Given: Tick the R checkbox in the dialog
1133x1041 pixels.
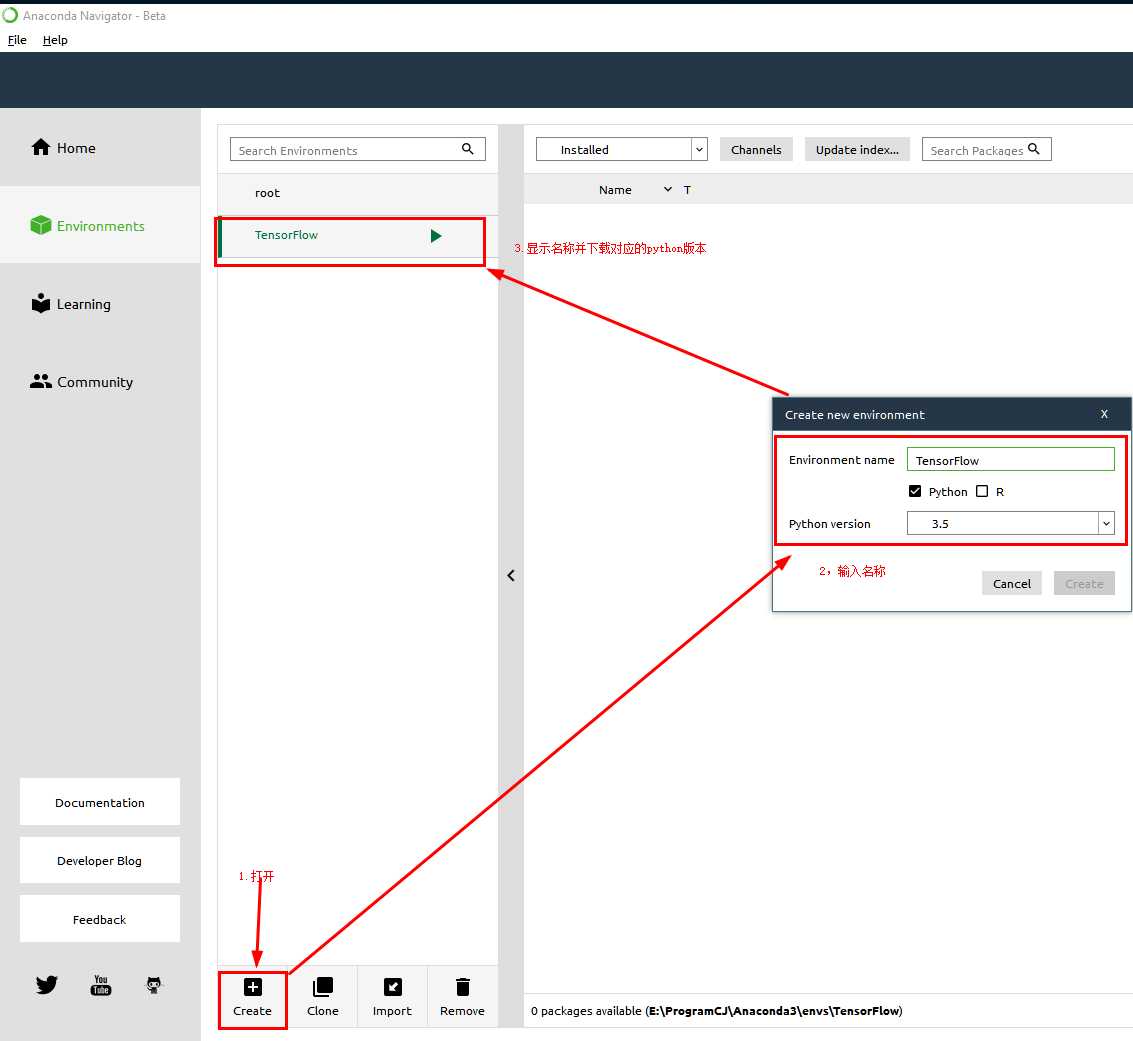Looking at the screenshot, I should [x=982, y=491].
